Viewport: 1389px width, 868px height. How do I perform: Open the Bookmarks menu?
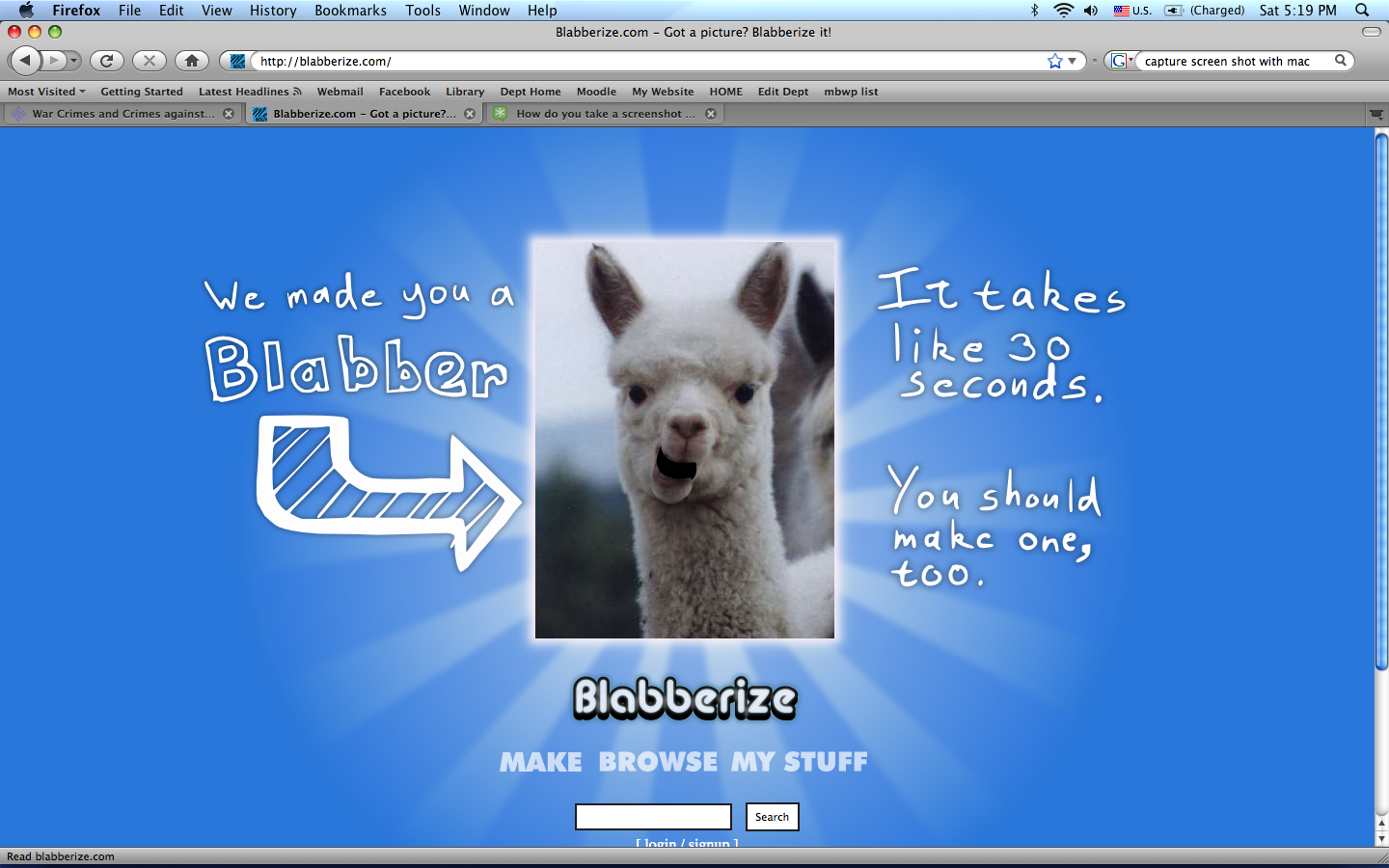tap(350, 11)
